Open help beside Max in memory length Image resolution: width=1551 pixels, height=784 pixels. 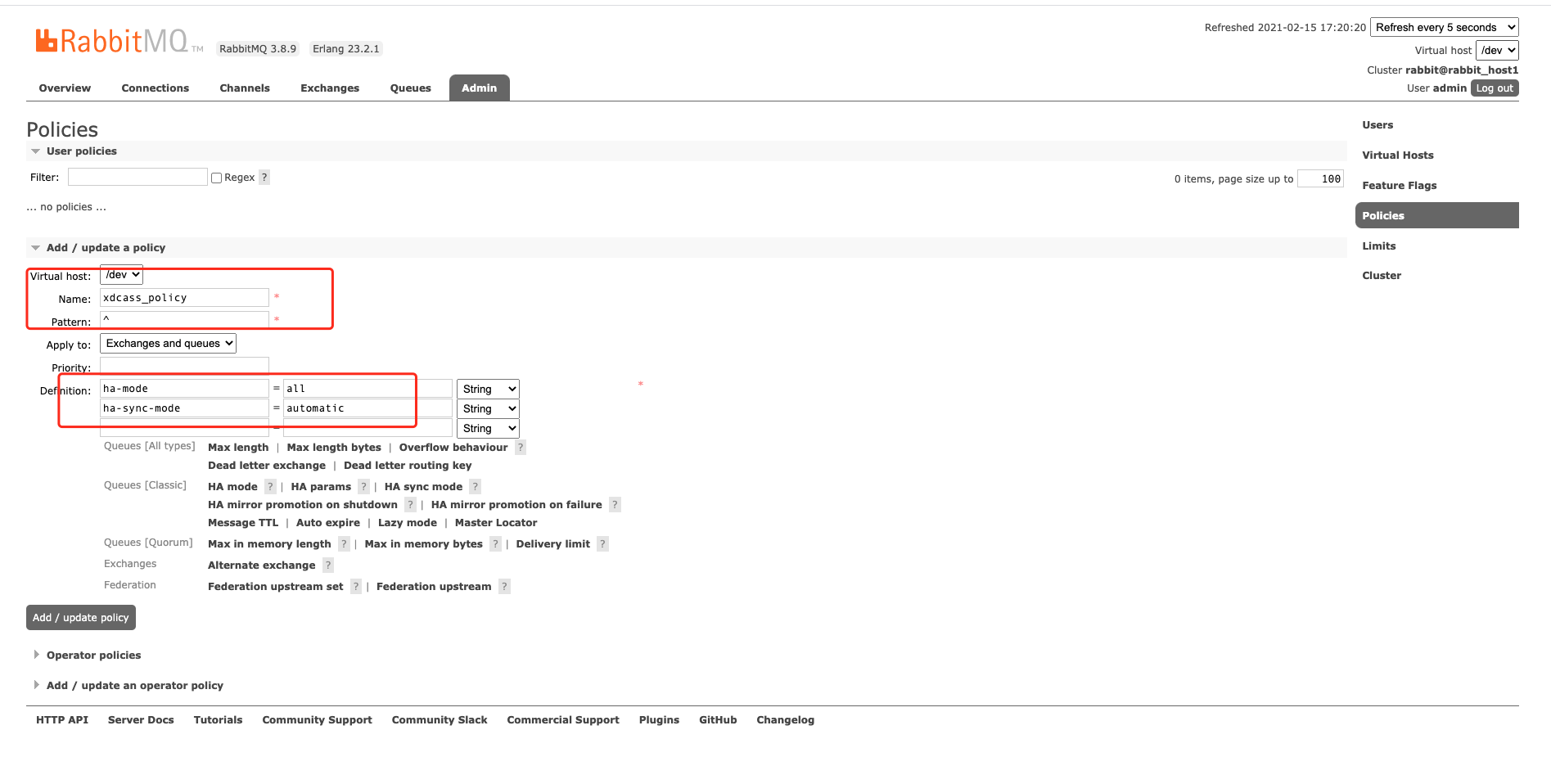point(345,544)
